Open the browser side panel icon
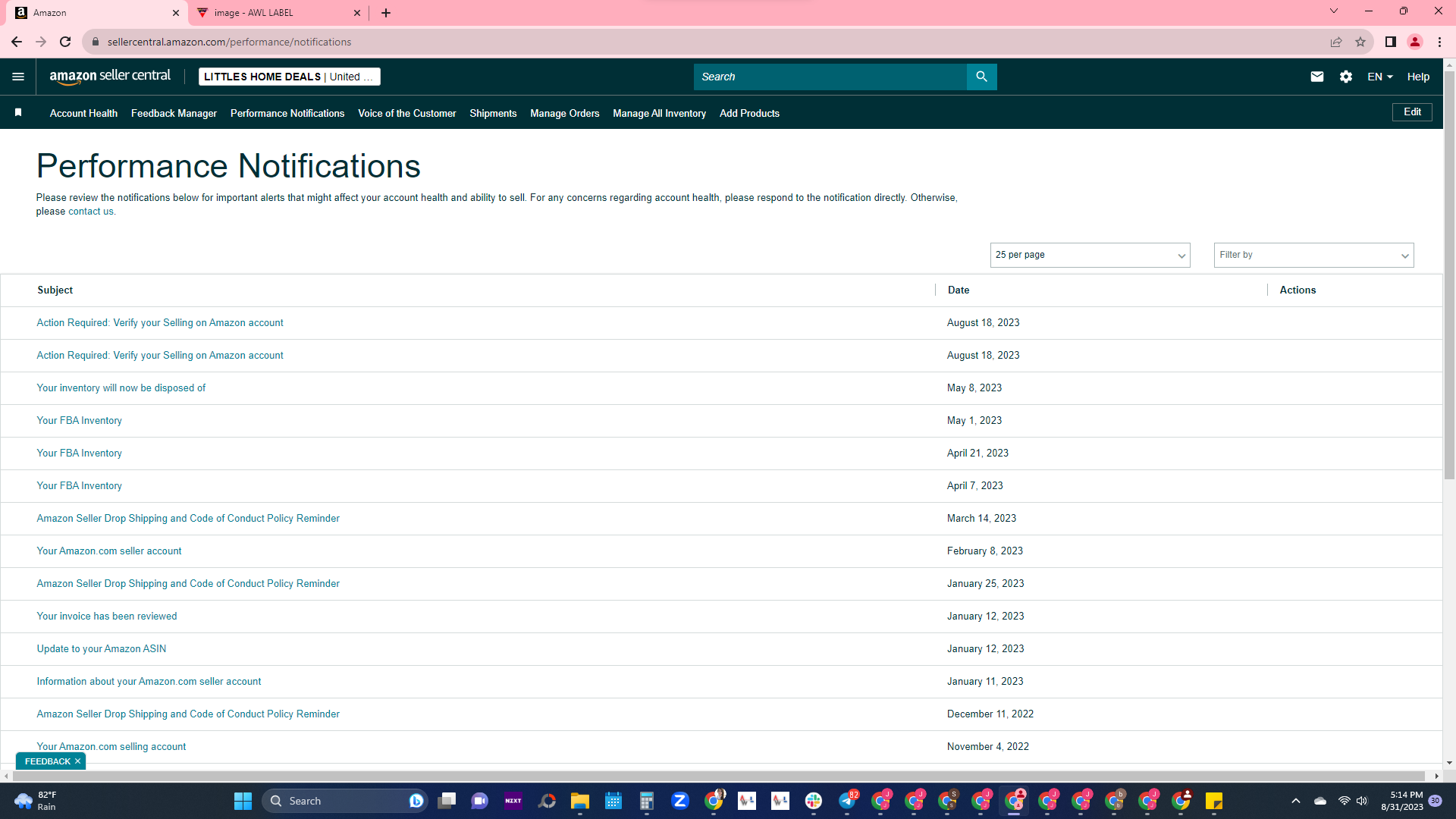The width and height of the screenshot is (1456, 819). [1391, 42]
